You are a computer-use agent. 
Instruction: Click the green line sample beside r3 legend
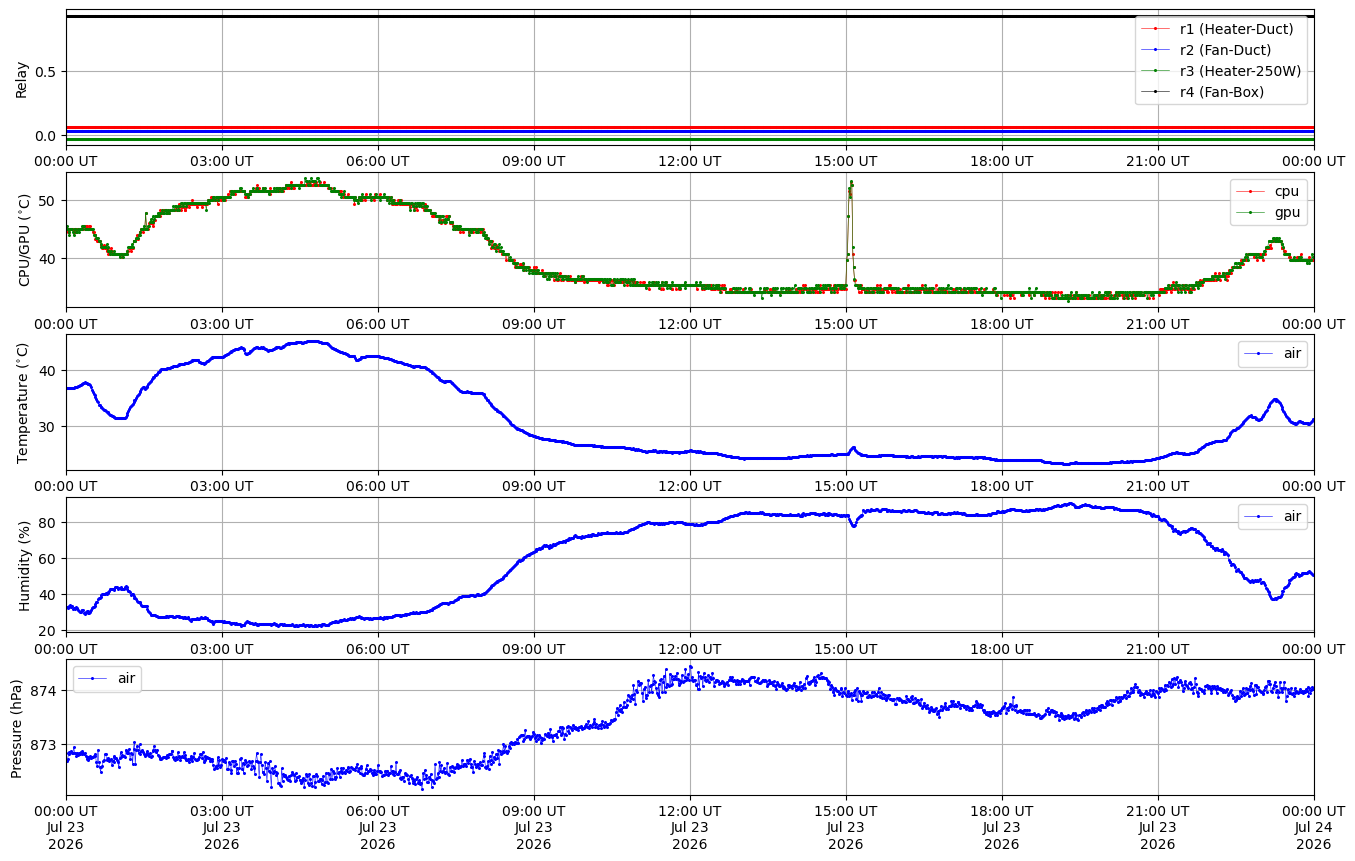(x=1155, y=71)
